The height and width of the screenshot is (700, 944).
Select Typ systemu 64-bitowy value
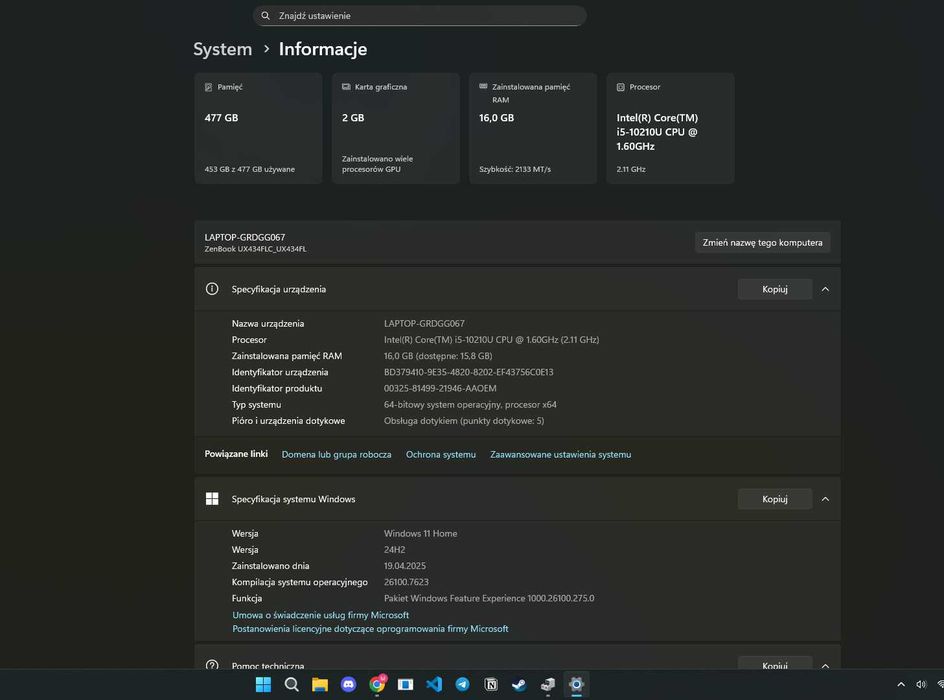tap(470, 404)
